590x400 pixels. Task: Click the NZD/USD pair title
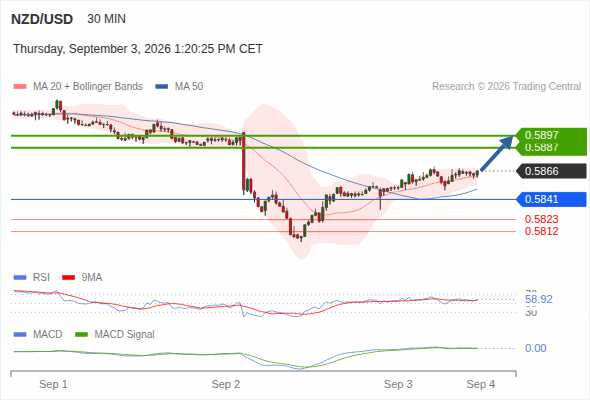[42, 19]
